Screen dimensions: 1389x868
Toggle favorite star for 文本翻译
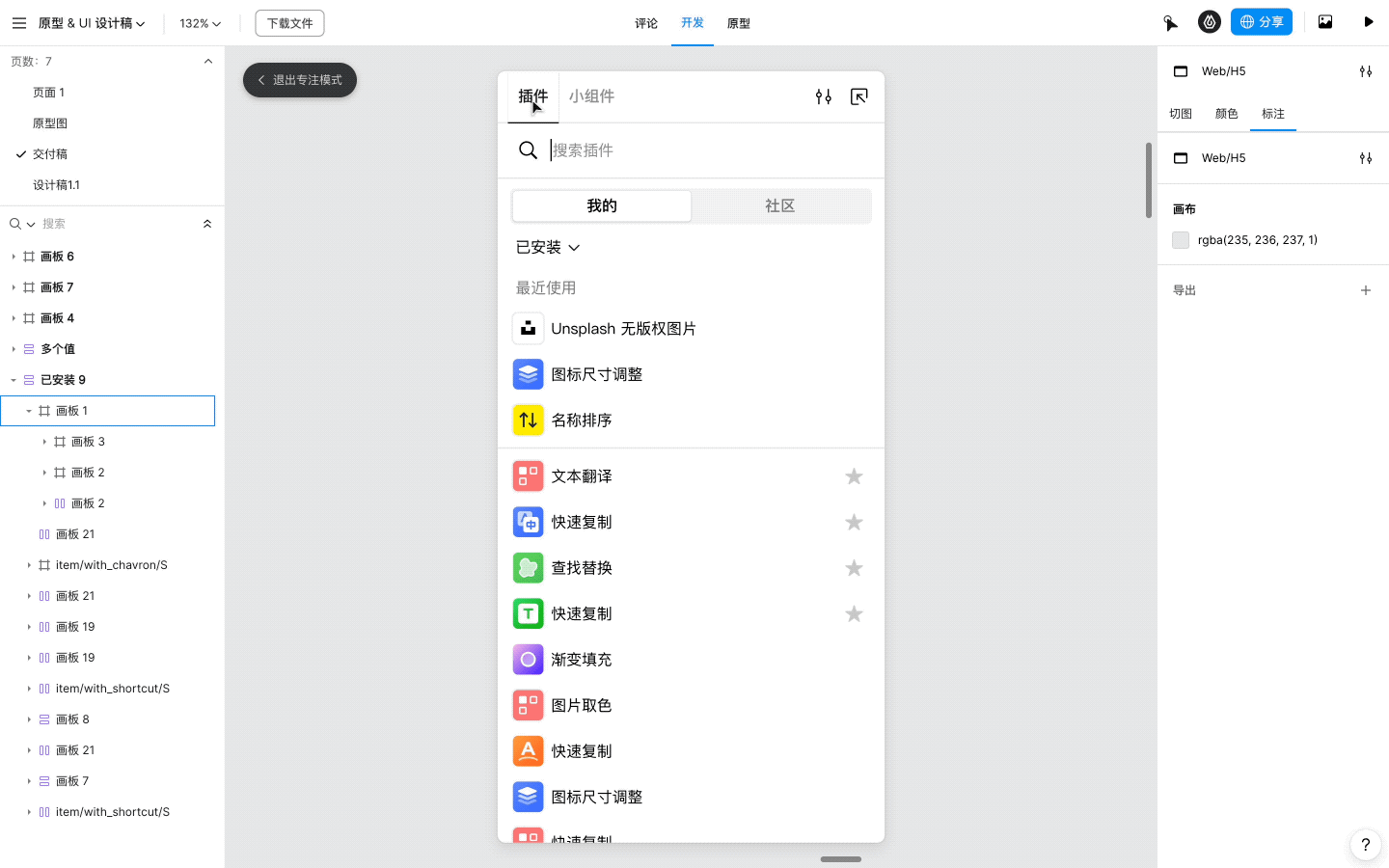[854, 476]
